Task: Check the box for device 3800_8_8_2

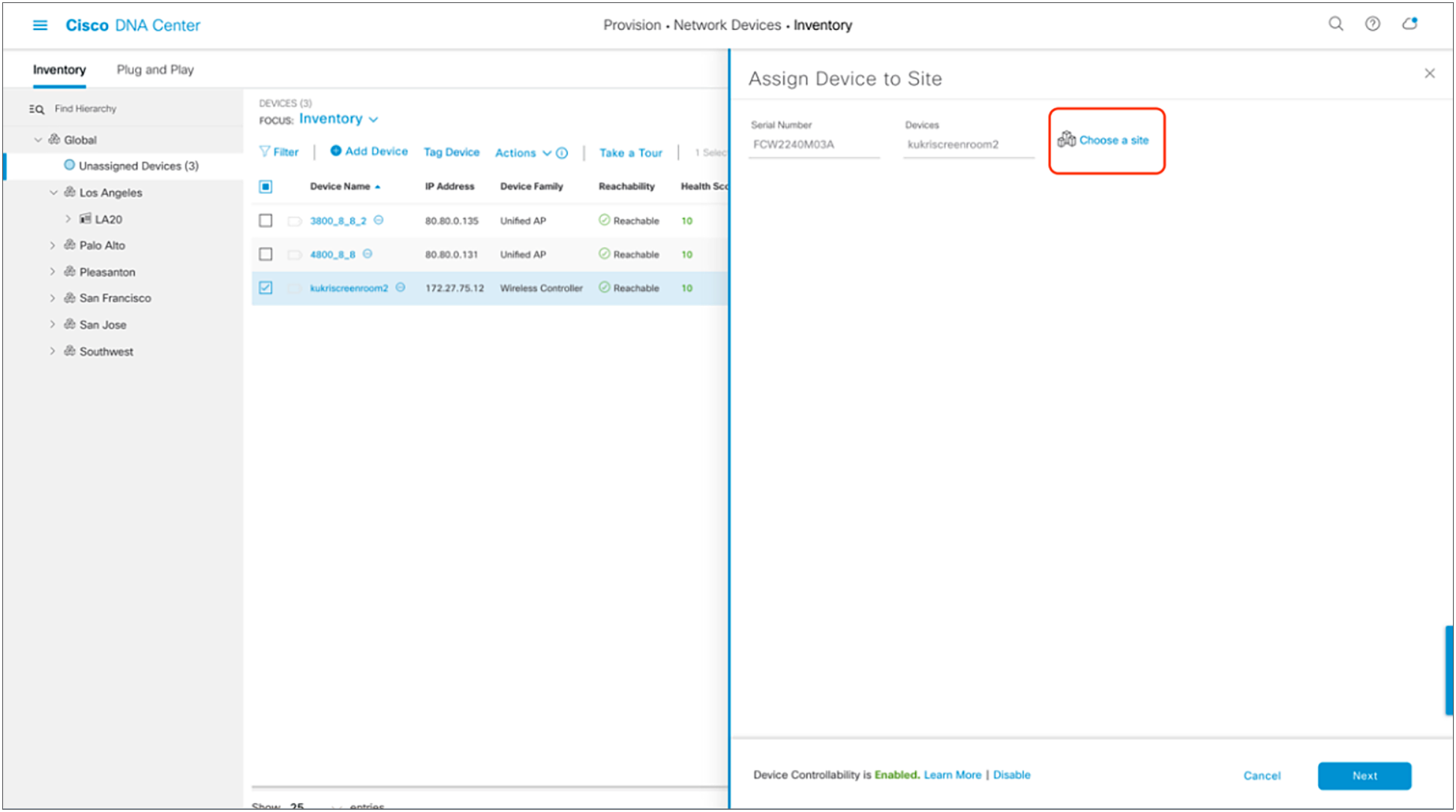Action: pyautogui.click(x=266, y=220)
